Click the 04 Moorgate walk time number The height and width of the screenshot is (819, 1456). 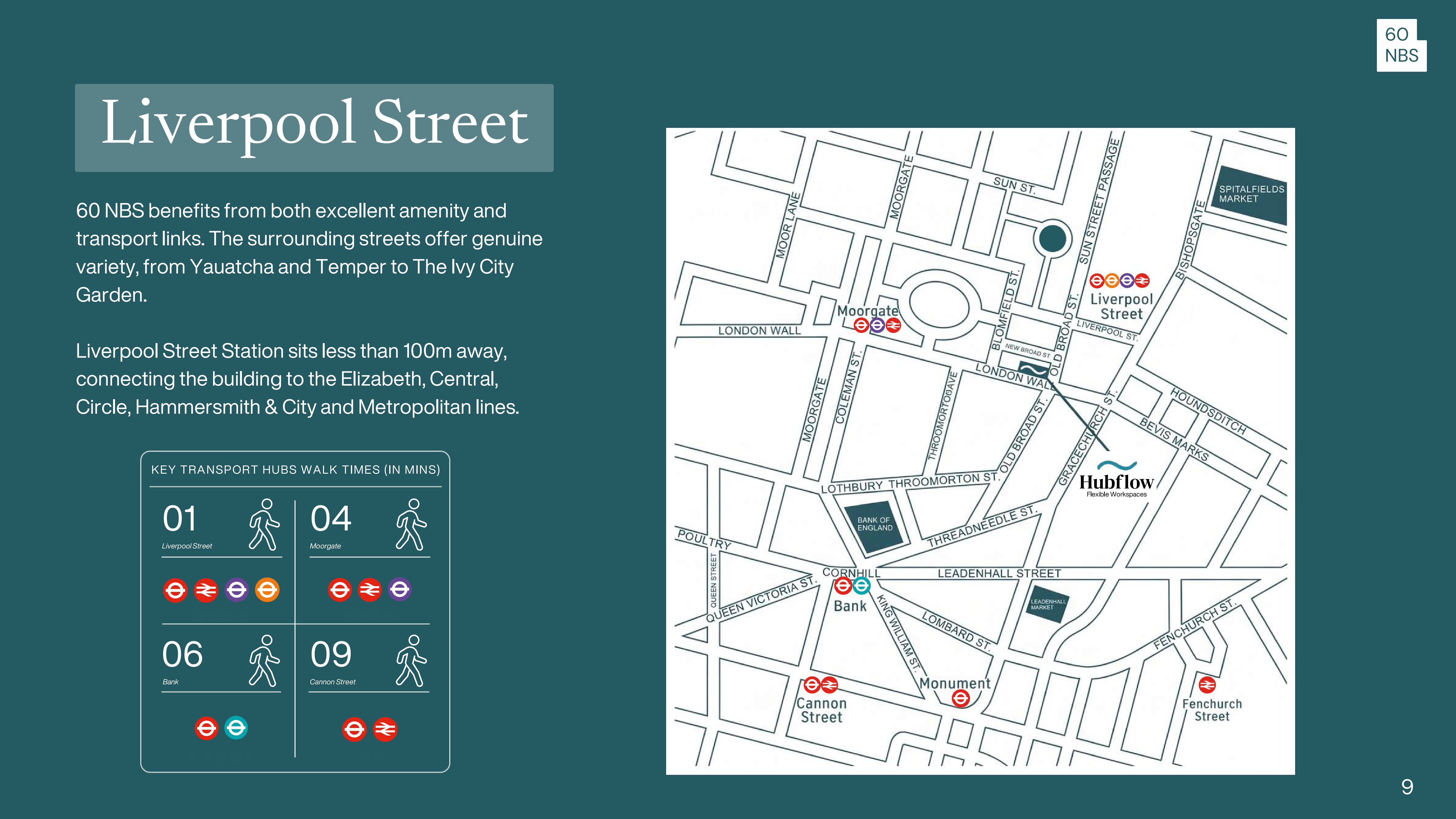click(331, 518)
